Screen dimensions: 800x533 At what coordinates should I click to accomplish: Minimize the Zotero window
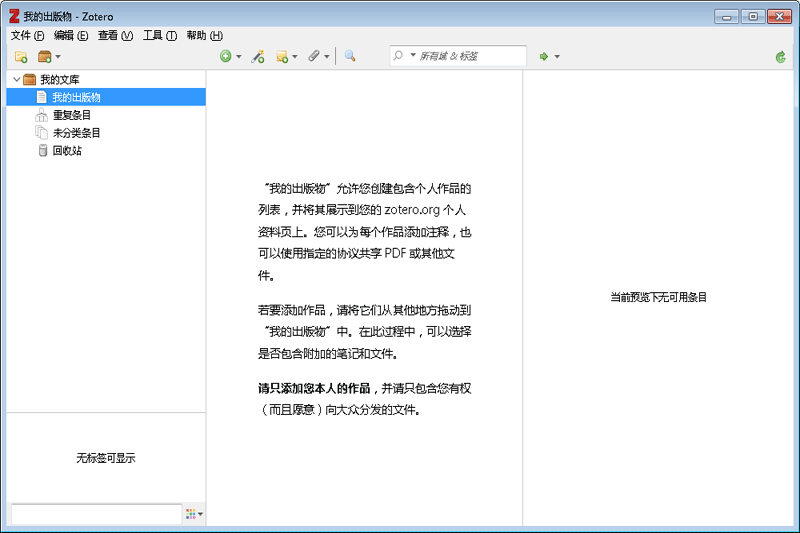[727, 17]
